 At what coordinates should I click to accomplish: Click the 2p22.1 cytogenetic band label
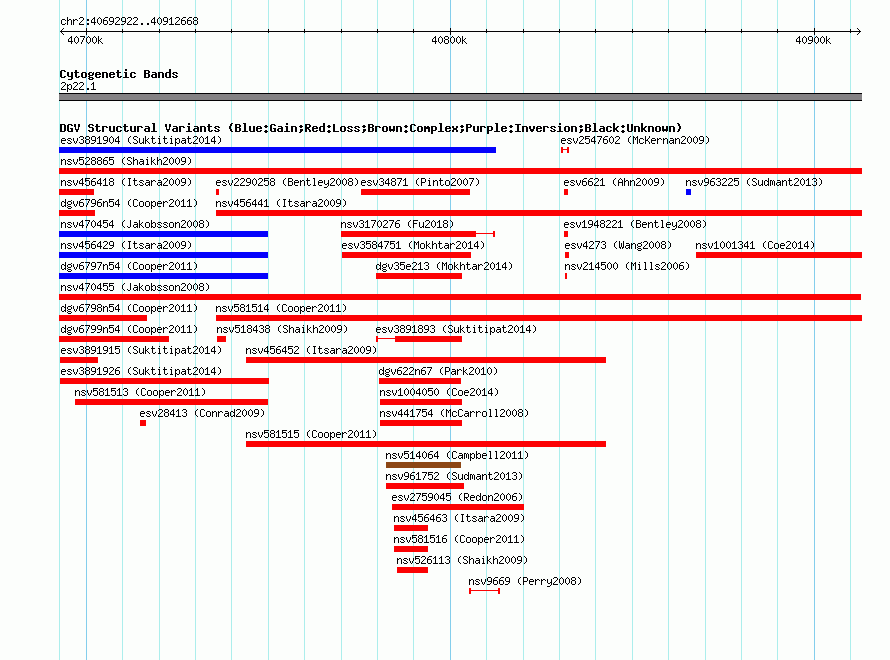coord(78,86)
